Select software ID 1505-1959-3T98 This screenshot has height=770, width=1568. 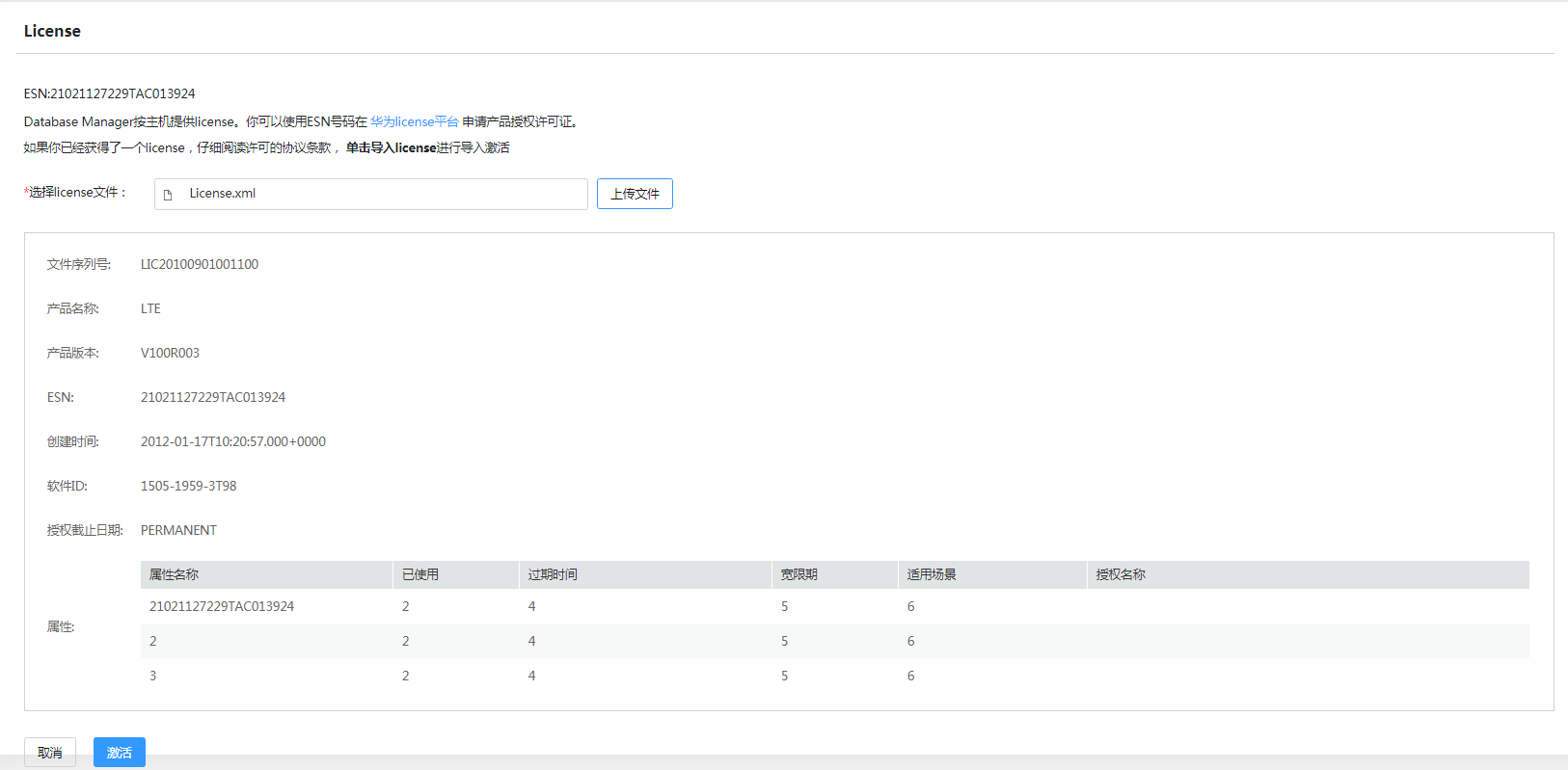click(x=189, y=486)
